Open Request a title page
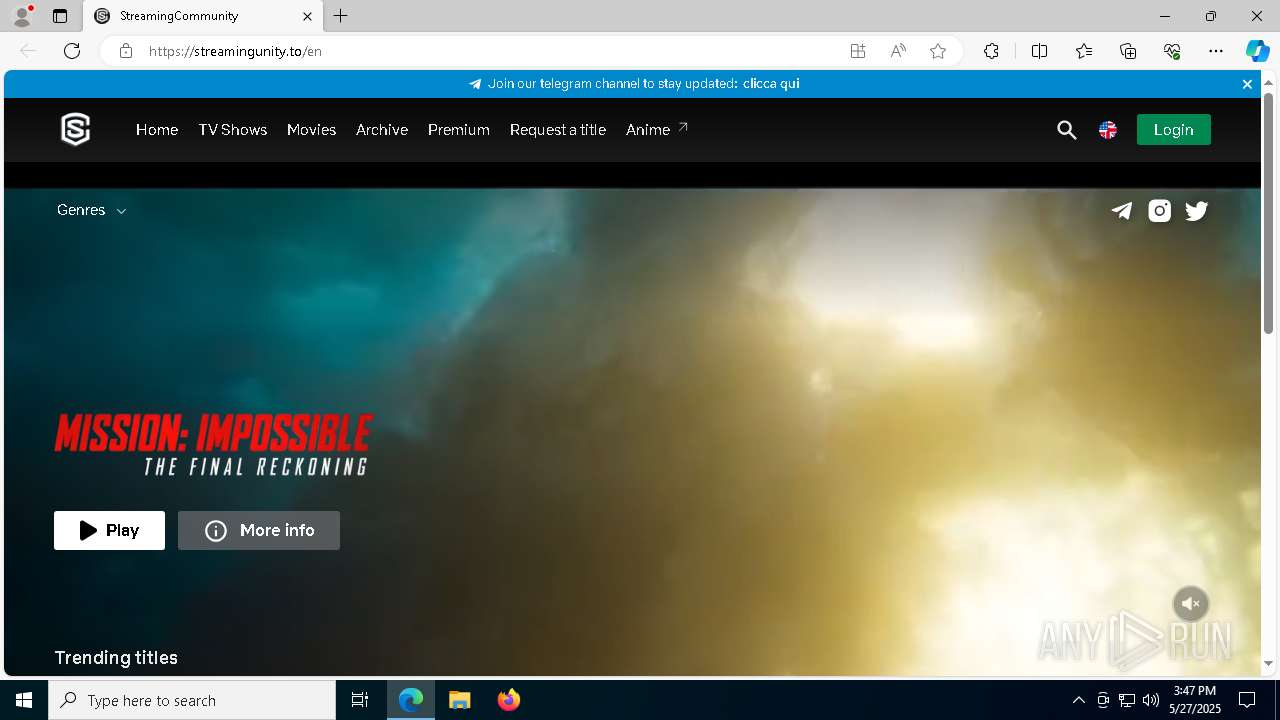This screenshot has height=720, width=1280. pyautogui.click(x=558, y=130)
